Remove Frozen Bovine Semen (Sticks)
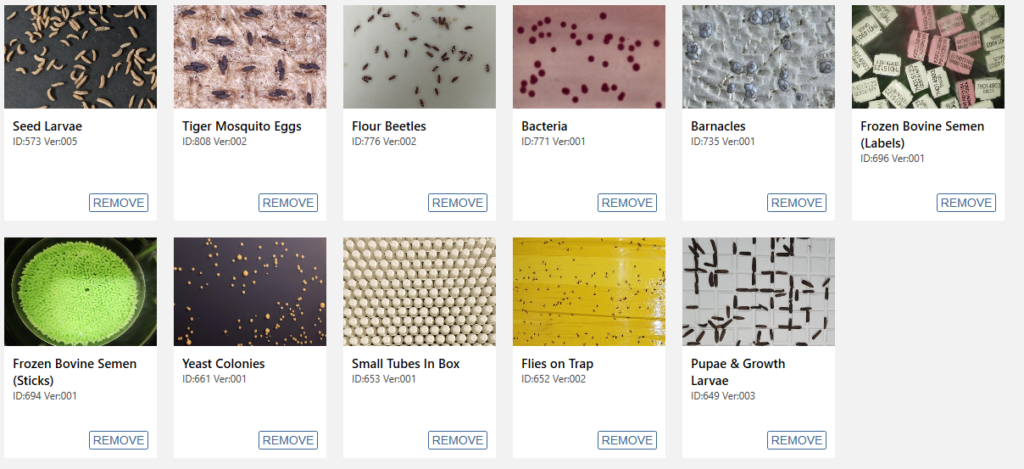 click(x=118, y=440)
